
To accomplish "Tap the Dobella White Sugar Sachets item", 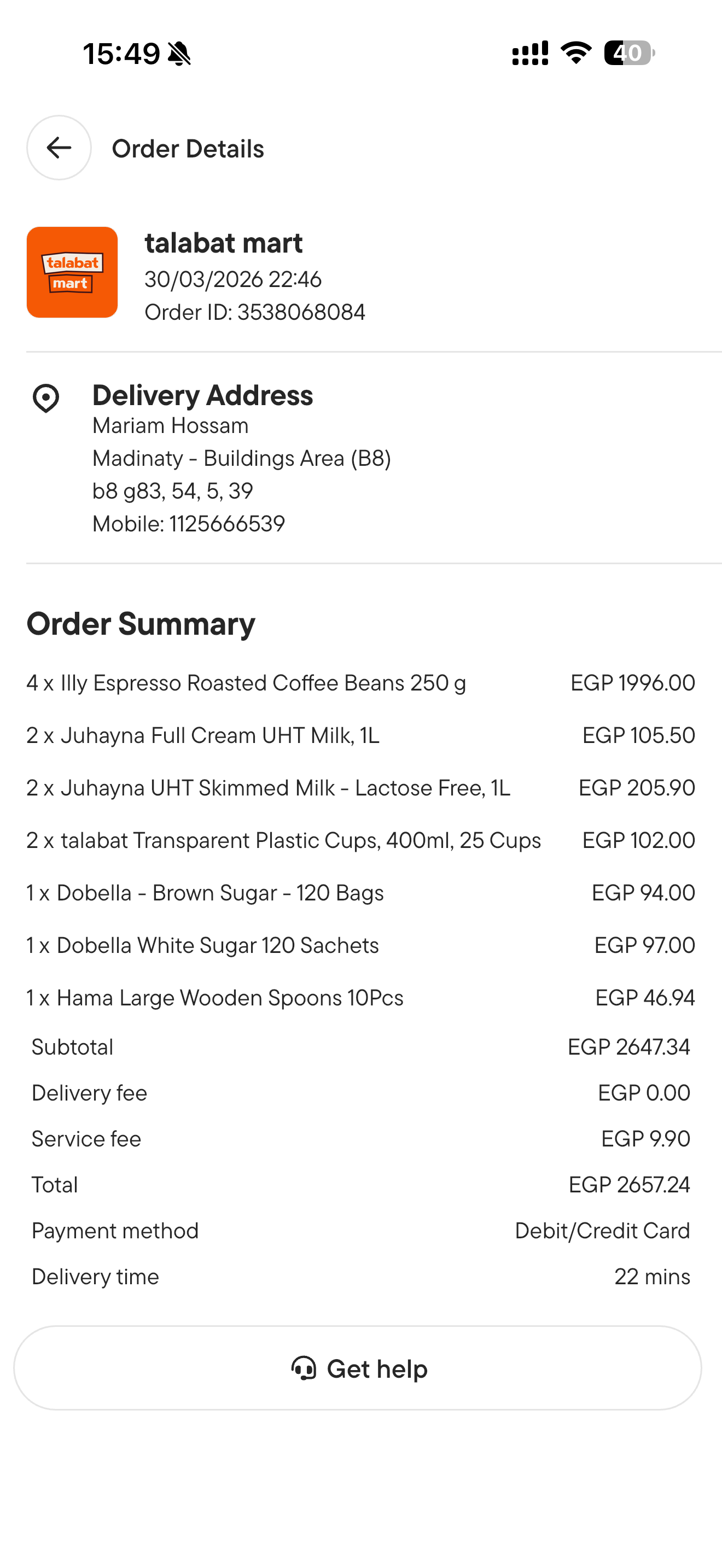I will click(203, 945).
